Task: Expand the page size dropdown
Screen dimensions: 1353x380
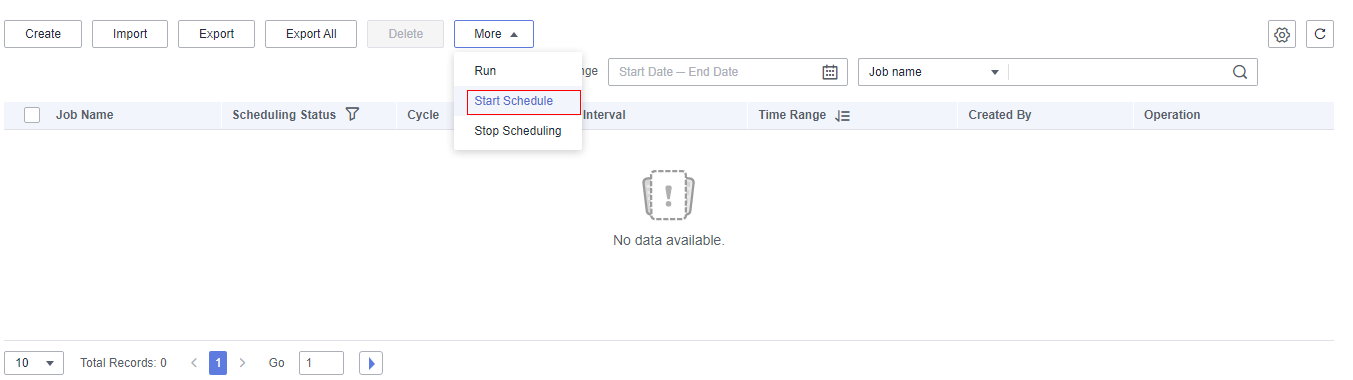Action: point(34,363)
